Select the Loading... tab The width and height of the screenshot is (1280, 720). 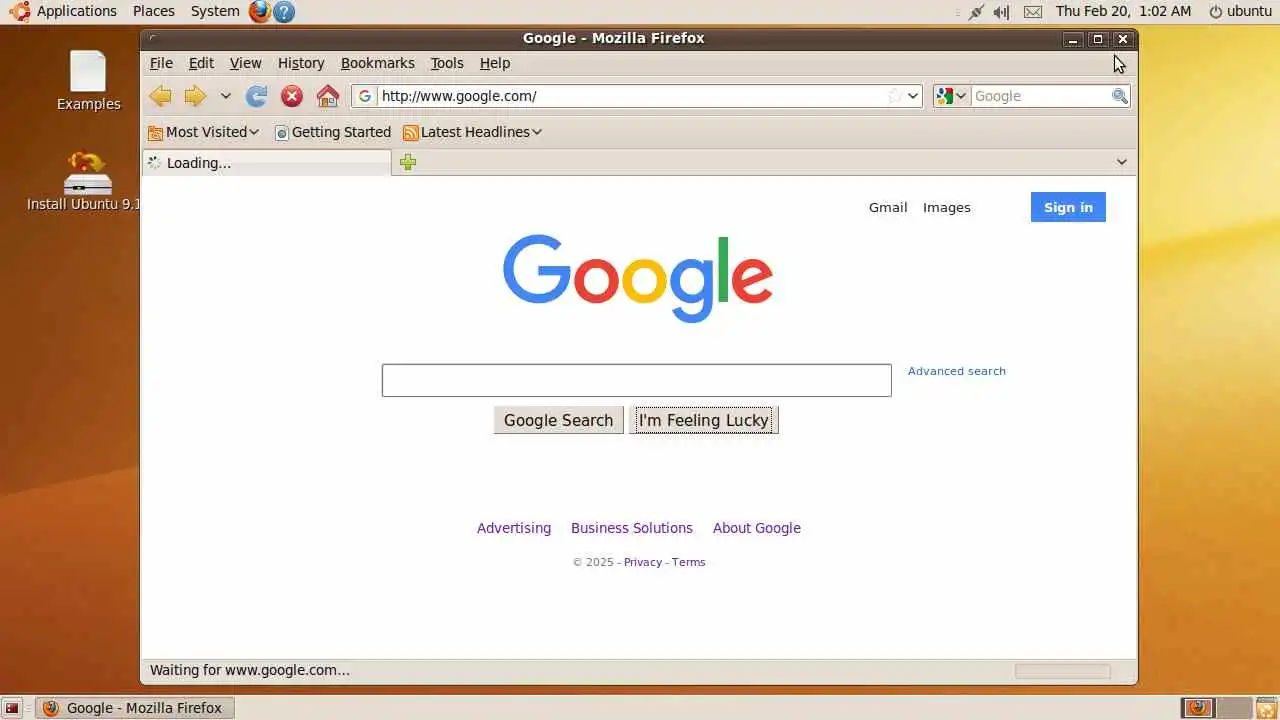coord(267,162)
